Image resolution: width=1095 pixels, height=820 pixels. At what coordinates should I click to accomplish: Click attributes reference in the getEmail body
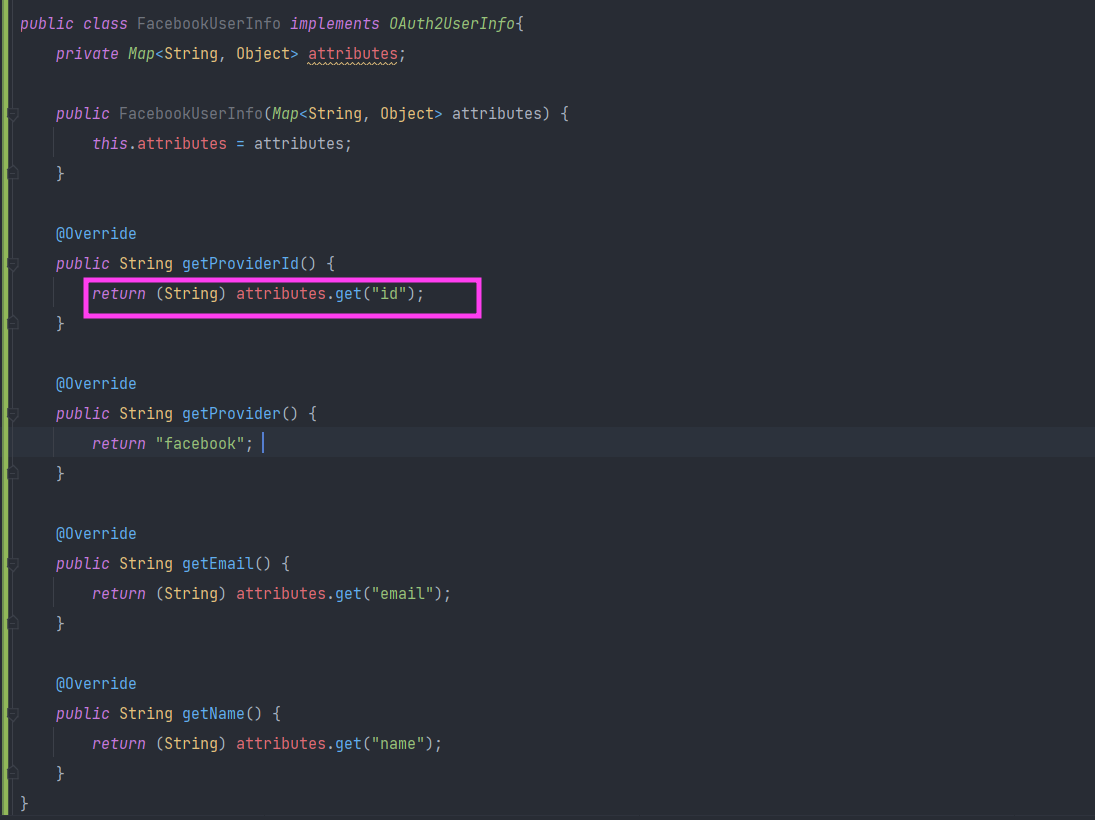281,594
